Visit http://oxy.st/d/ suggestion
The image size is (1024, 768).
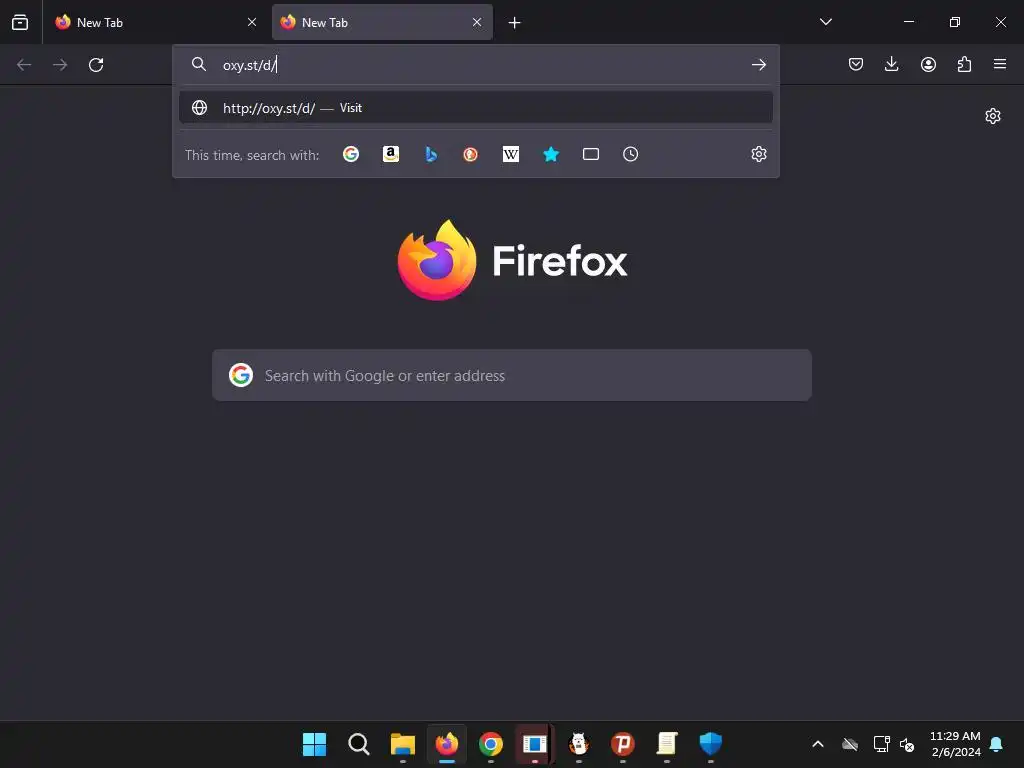(x=476, y=108)
